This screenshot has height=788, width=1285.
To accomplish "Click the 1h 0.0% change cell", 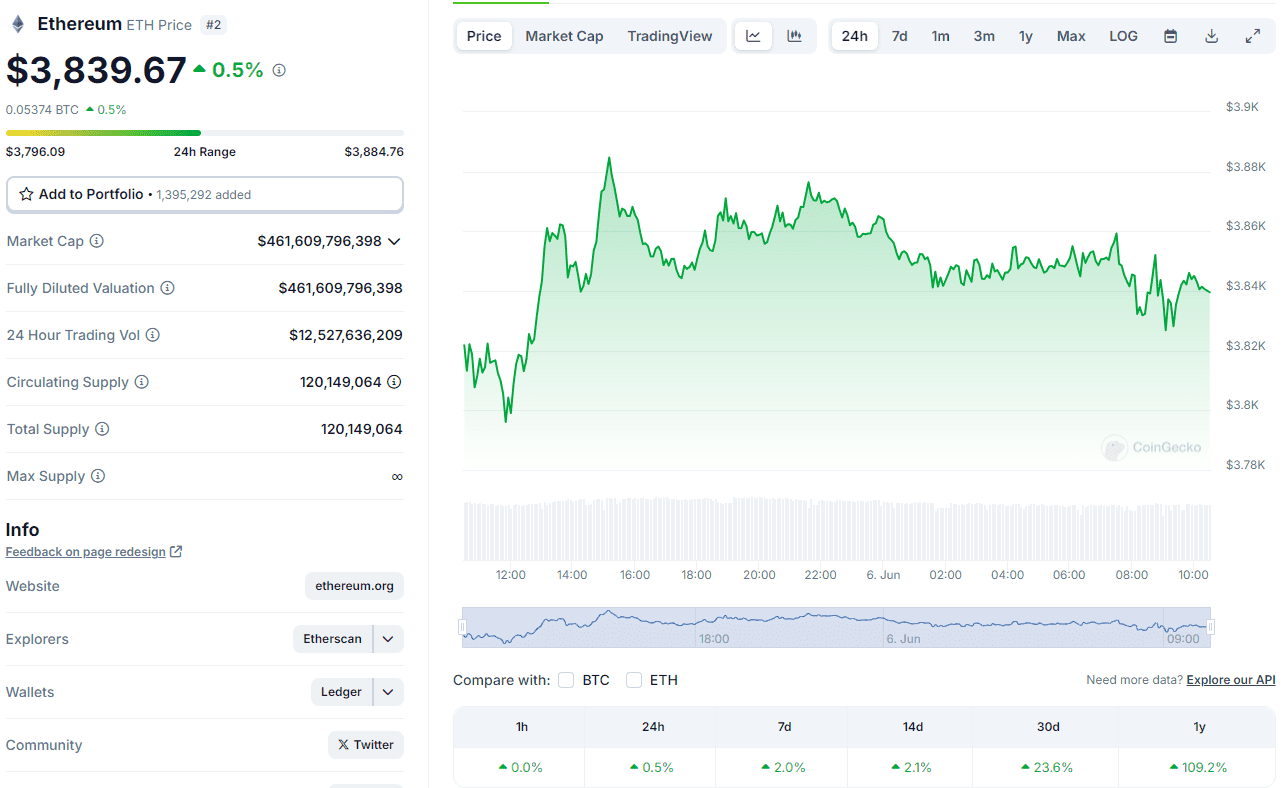I will (x=520, y=768).
